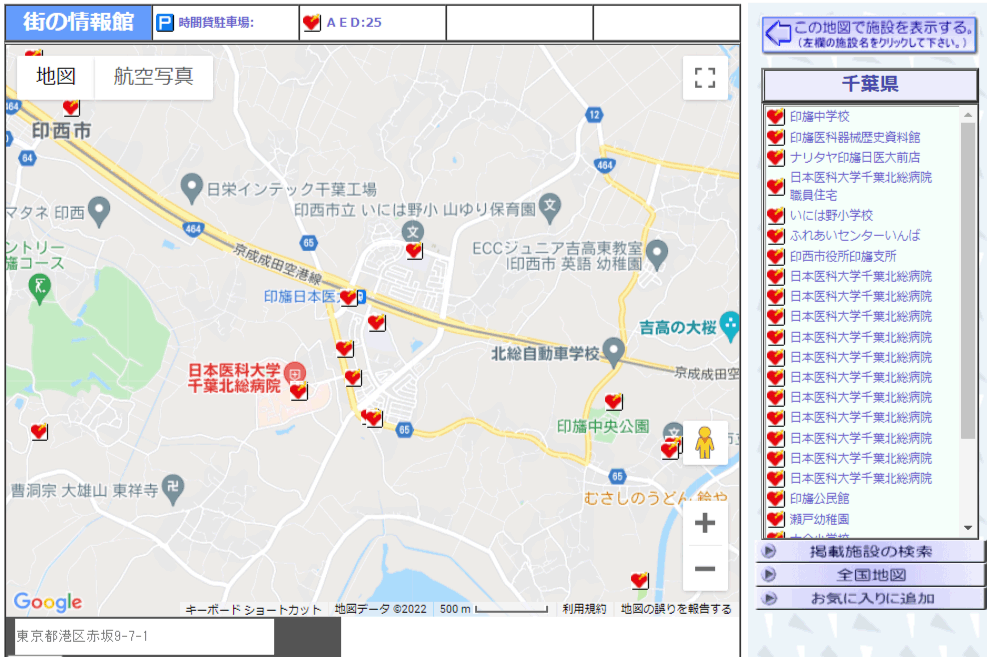
Task: Click the 吉高の大桜 attraction pin
Action: [x=730, y=327]
